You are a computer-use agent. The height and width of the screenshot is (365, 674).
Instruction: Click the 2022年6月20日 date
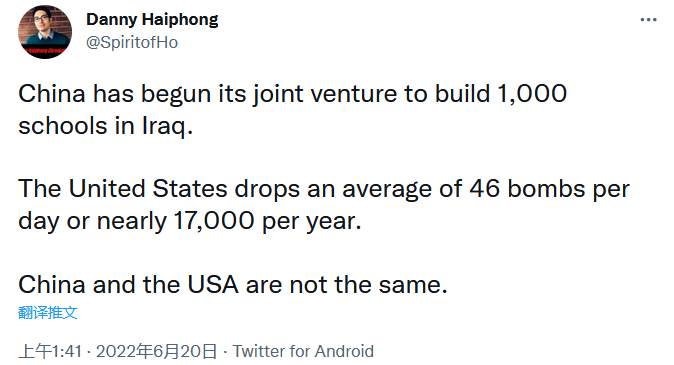pos(156,351)
